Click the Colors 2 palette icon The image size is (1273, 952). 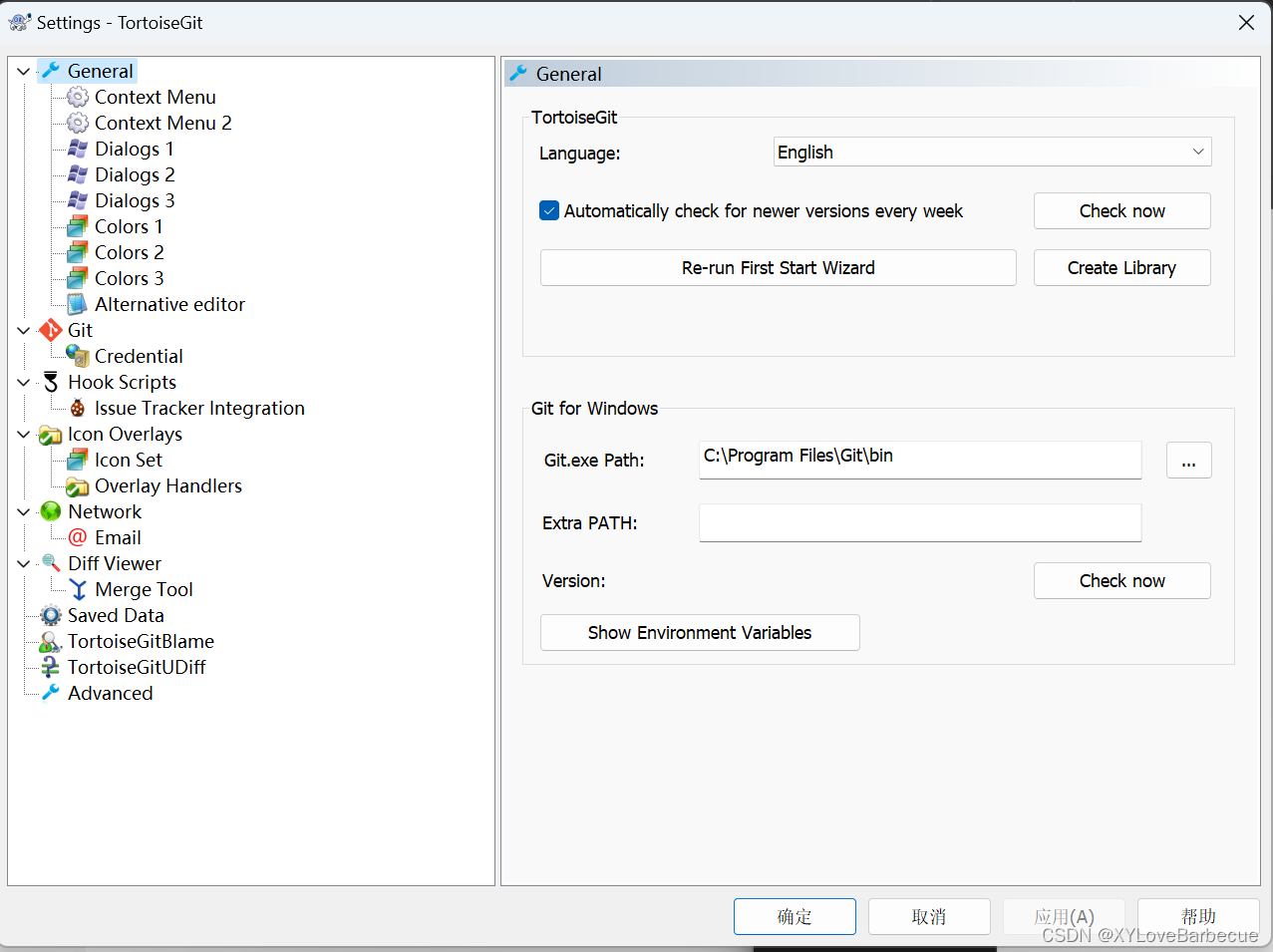point(78,252)
